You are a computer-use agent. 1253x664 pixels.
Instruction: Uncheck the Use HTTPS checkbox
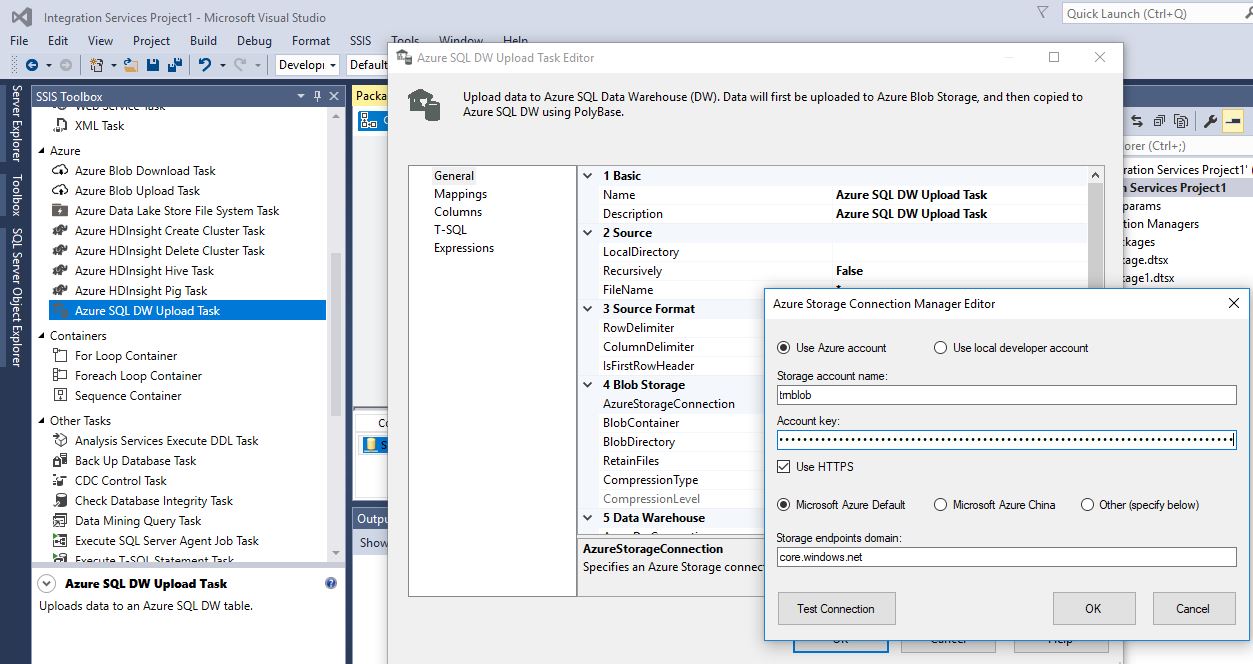[x=784, y=467]
